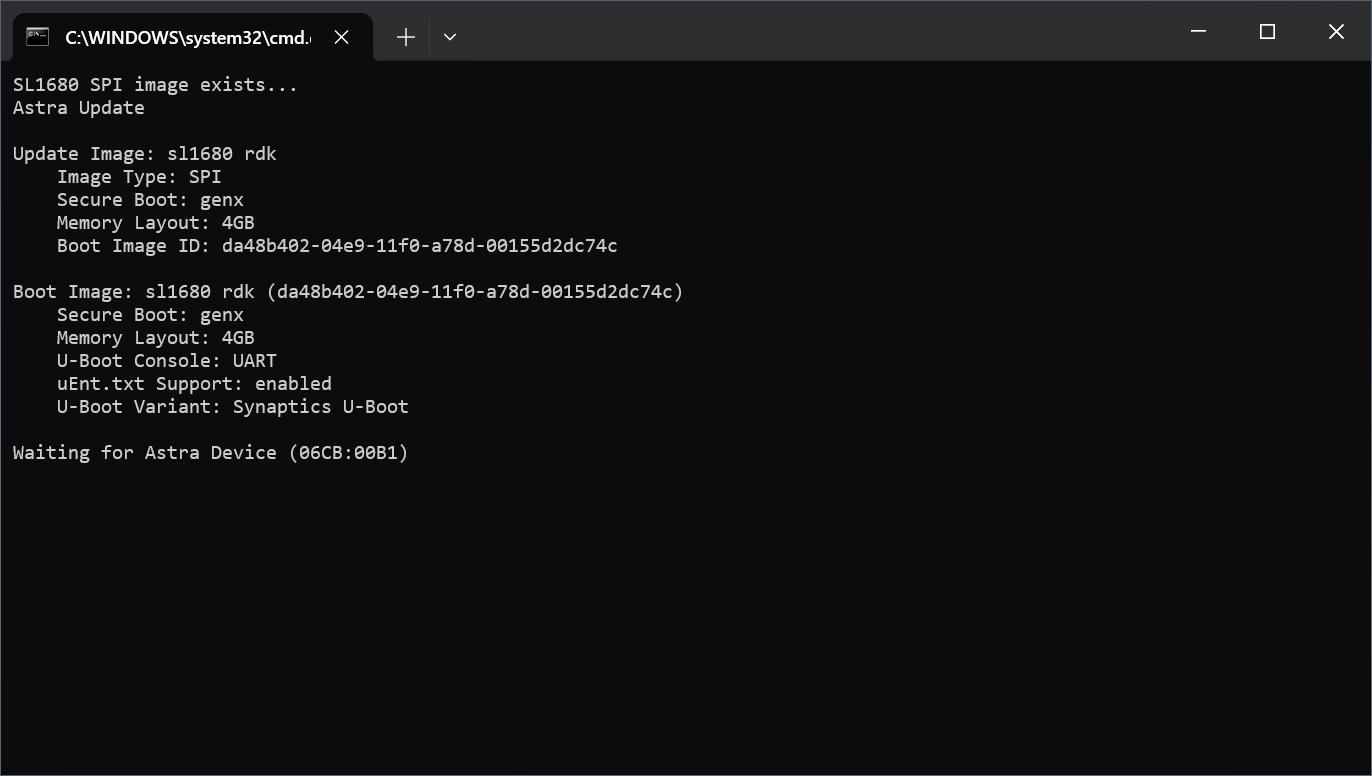Screen dimensions: 1372x776
Task: Click the Waiting for Astra Device line
Action: point(210,452)
